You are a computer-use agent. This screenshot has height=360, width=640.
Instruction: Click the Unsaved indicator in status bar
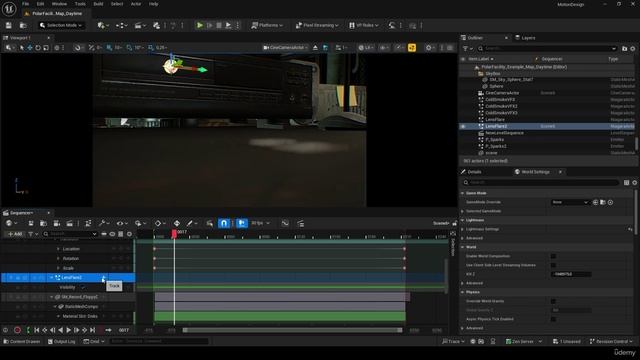pyautogui.click(x=567, y=341)
